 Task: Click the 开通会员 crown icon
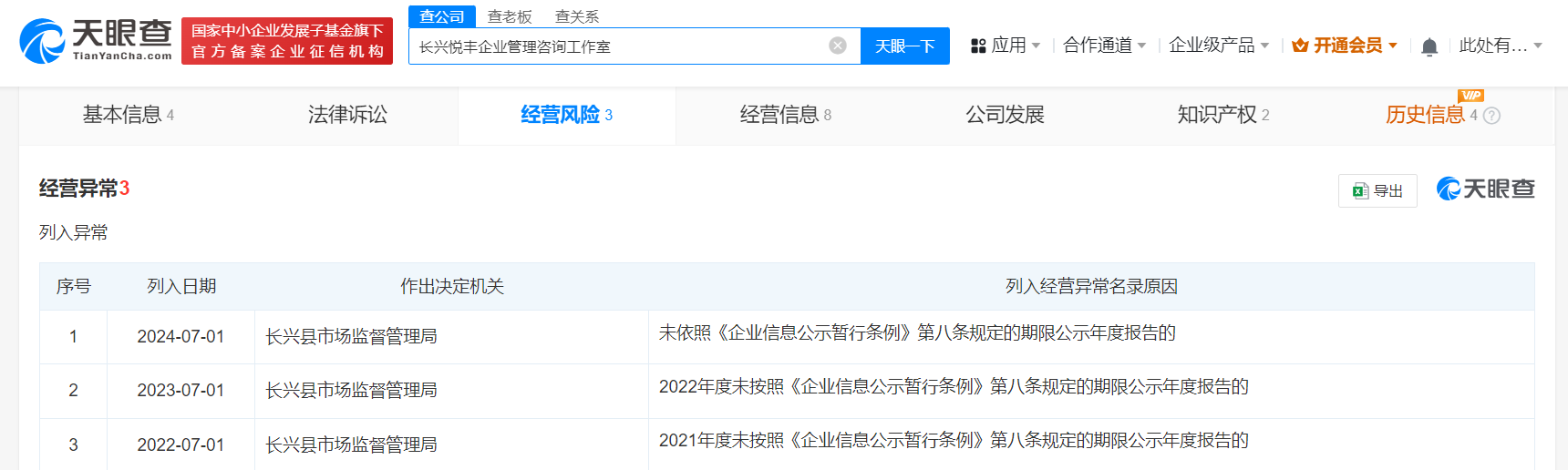[x=1300, y=46]
